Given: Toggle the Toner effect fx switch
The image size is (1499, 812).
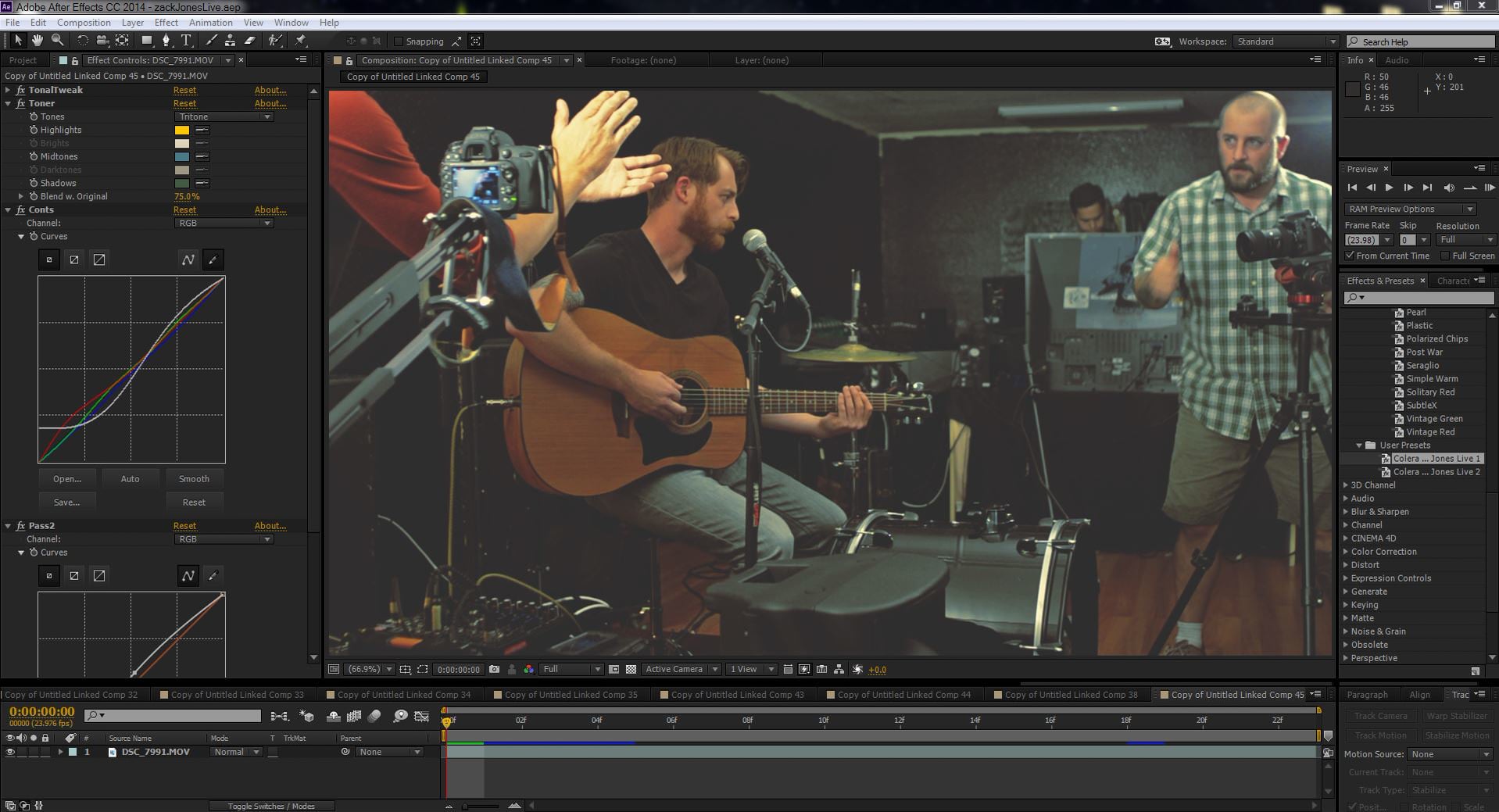Looking at the screenshot, I should point(21,103).
